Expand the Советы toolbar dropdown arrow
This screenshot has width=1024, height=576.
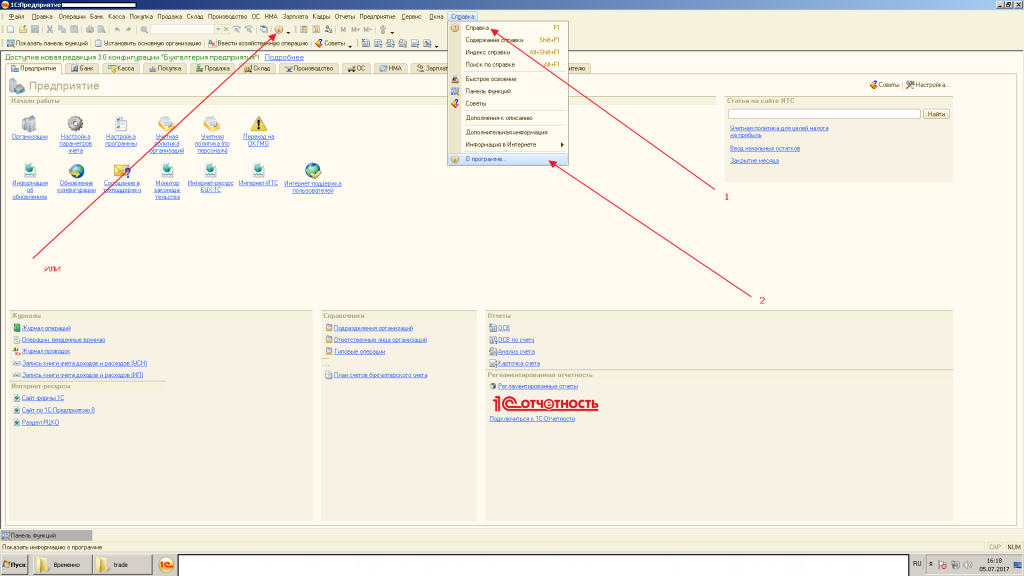(x=350, y=44)
